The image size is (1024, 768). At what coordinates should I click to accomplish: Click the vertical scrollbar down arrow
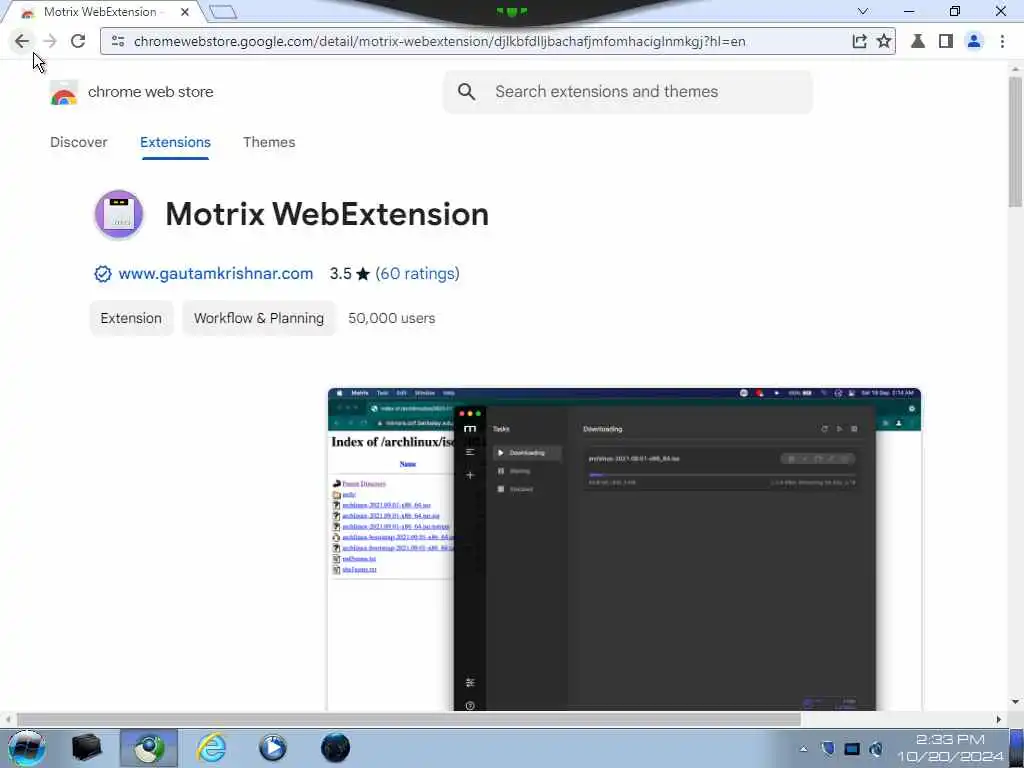(x=1015, y=702)
